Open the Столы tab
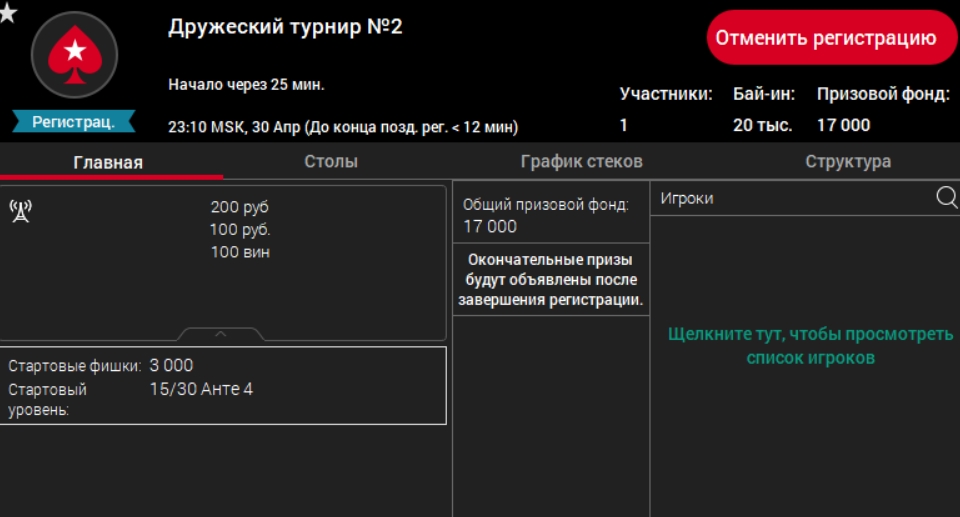 (x=331, y=162)
